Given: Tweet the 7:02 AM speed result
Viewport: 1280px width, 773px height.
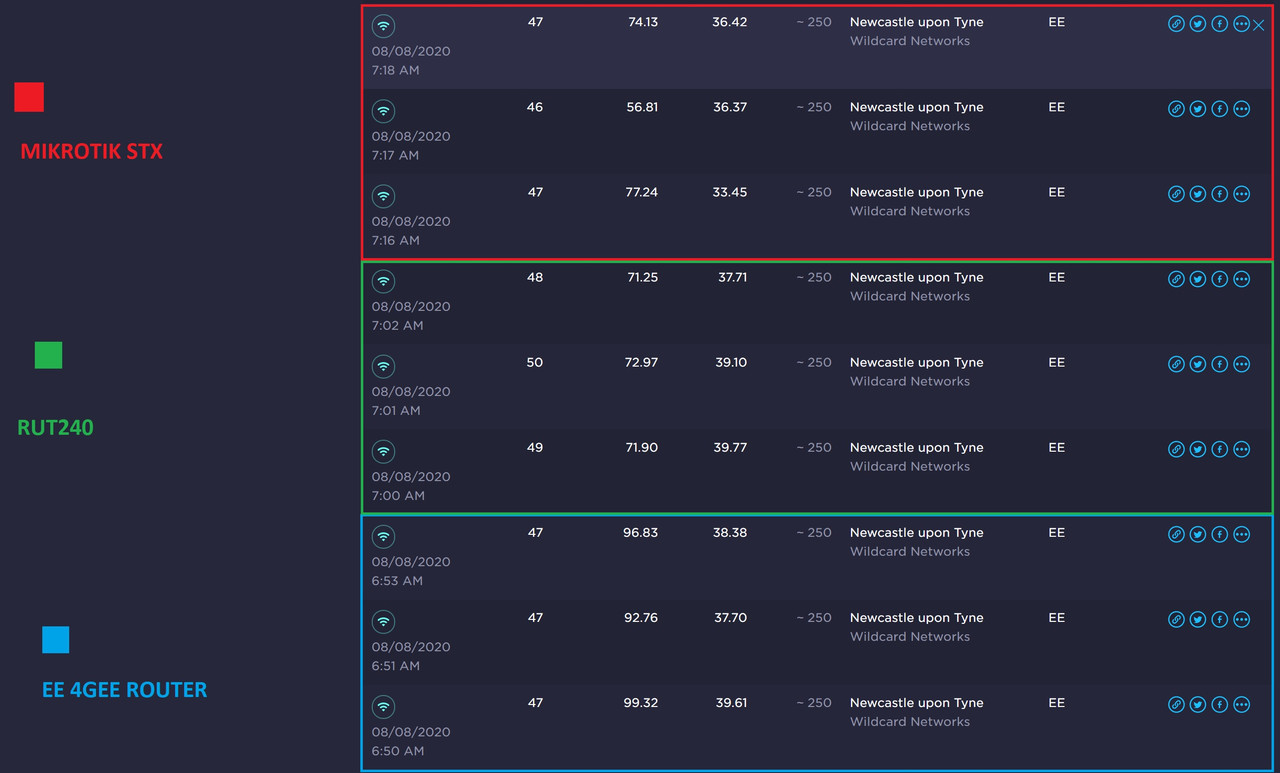Looking at the screenshot, I should pos(1198,279).
